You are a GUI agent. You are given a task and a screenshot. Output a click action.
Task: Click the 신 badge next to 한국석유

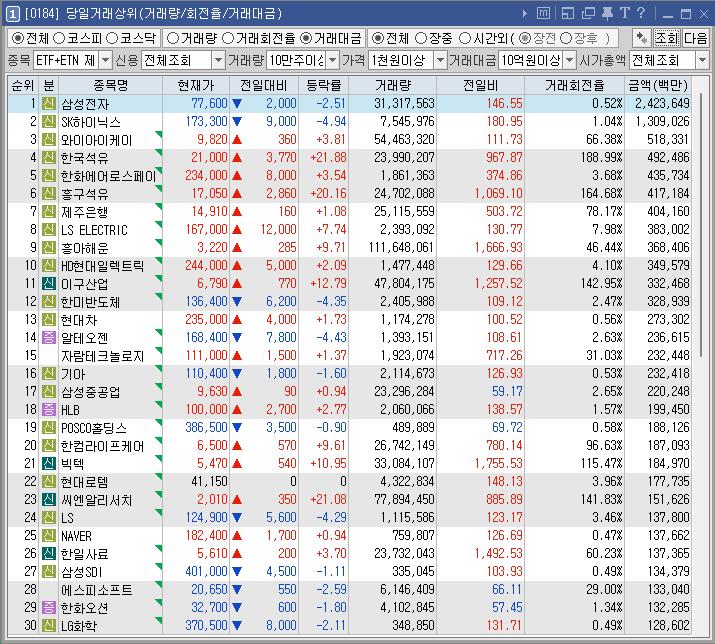[49, 157]
